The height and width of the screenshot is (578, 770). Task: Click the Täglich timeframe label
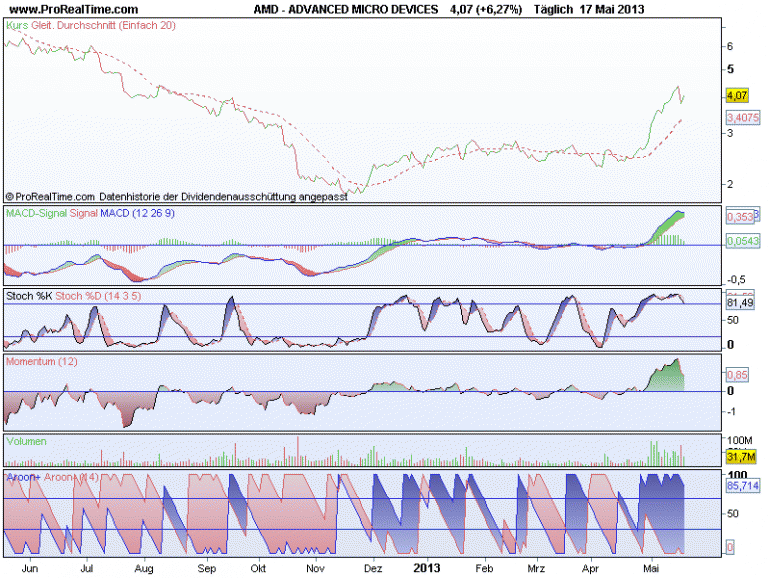tap(553, 9)
